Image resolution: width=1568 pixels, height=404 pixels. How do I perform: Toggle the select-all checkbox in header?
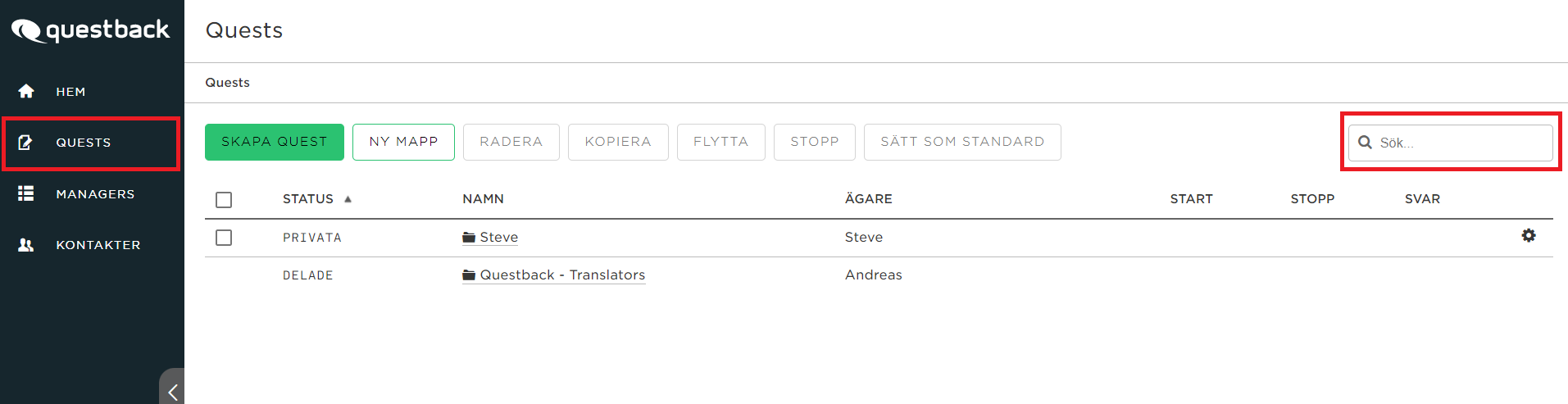(224, 200)
